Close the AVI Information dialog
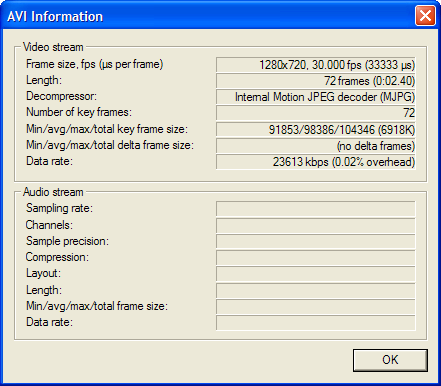 [425, 16]
